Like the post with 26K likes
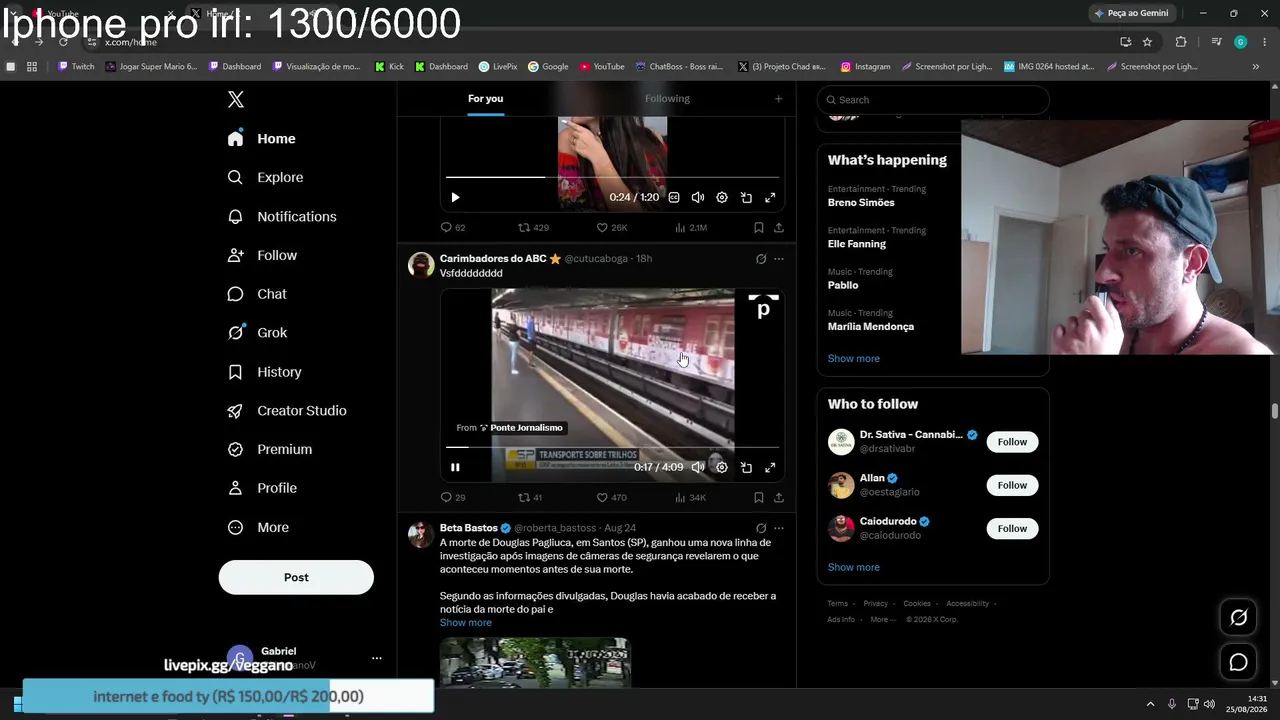The width and height of the screenshot is (1280, 720). [611, 228]
